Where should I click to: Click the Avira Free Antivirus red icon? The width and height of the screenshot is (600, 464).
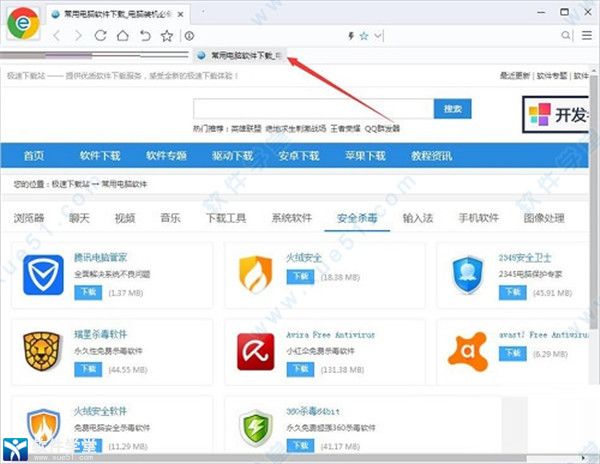pyautogui.click(x=253, y=351)
